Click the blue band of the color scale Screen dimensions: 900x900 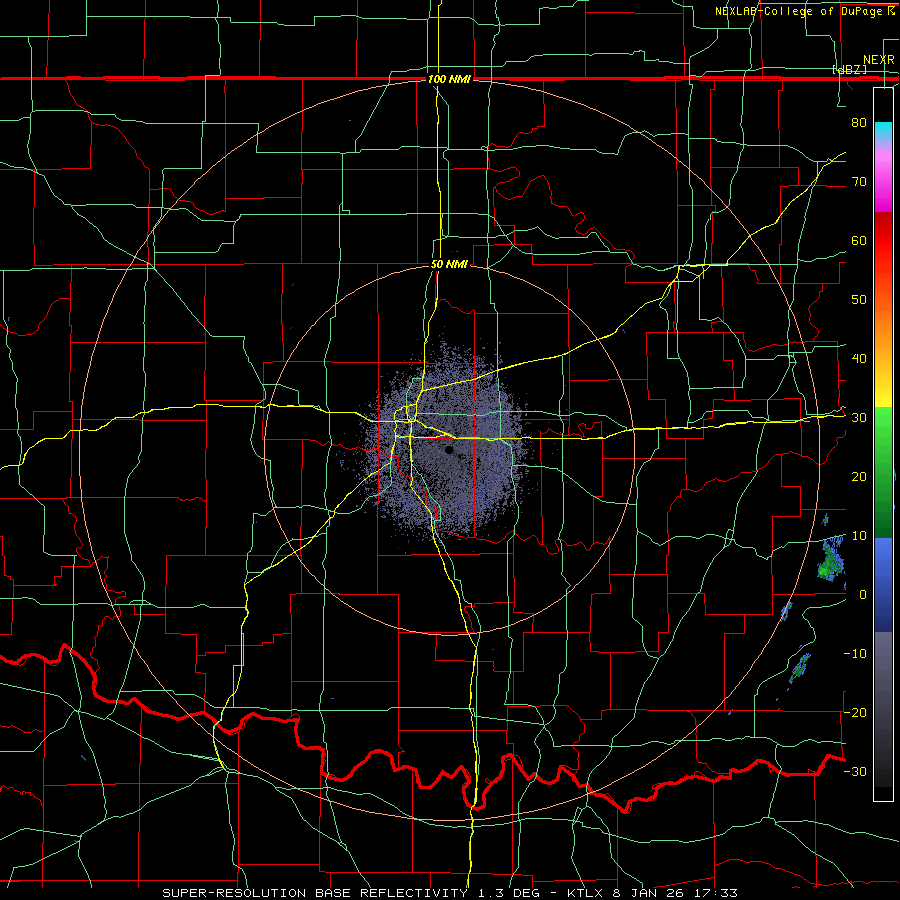pos(883,584)
